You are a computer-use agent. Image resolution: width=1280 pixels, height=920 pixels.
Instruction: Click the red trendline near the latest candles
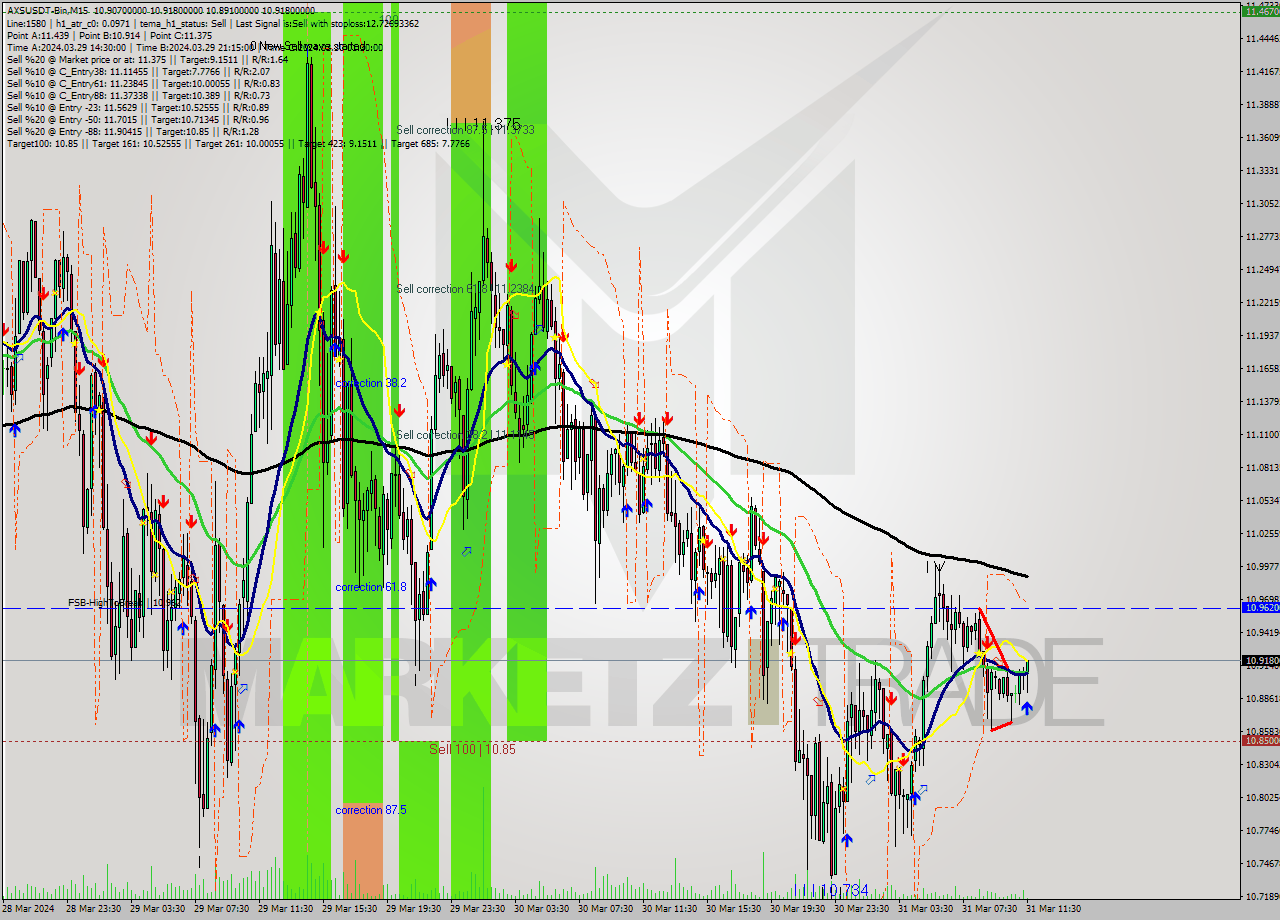point(994,638)
